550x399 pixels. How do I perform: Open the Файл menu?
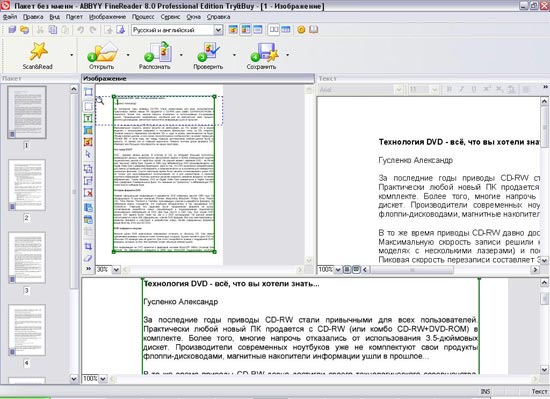(10, 17)
